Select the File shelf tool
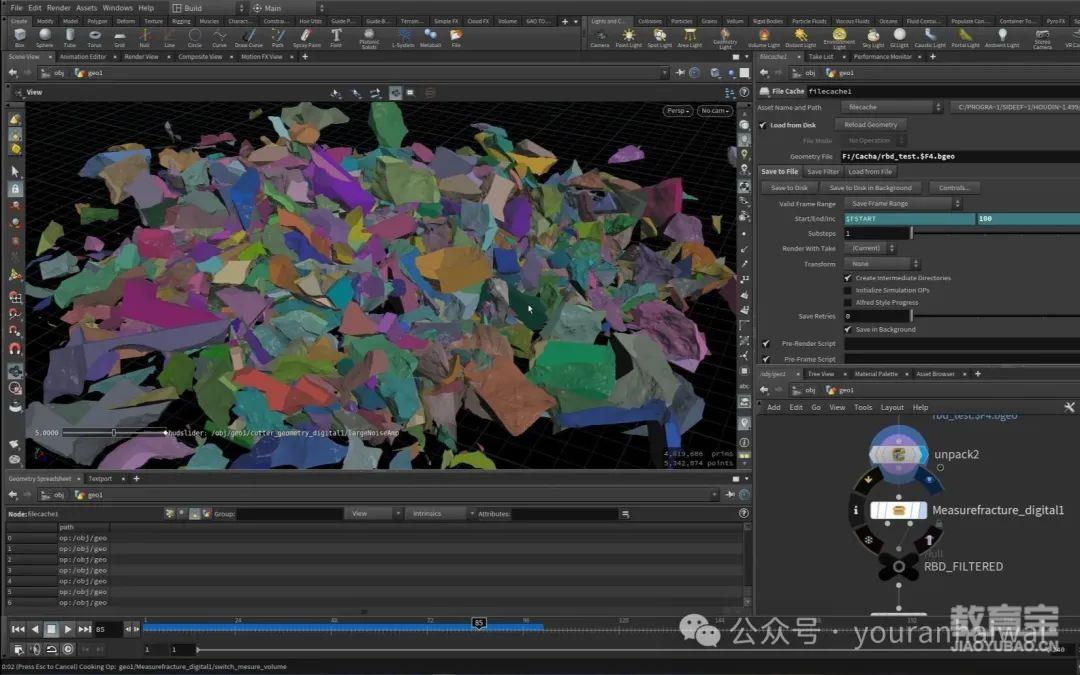 coord(456,37)
